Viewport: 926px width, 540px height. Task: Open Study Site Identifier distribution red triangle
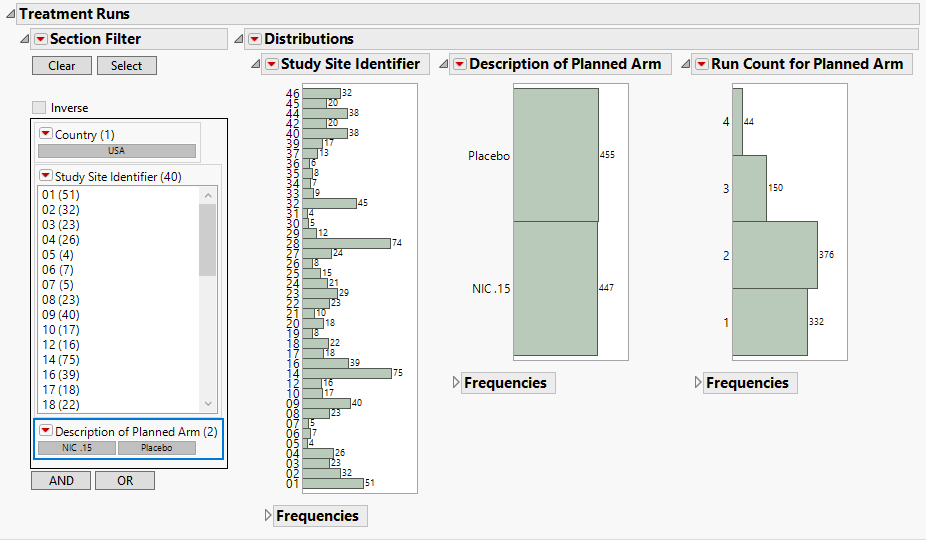click(x=271, y=64)
